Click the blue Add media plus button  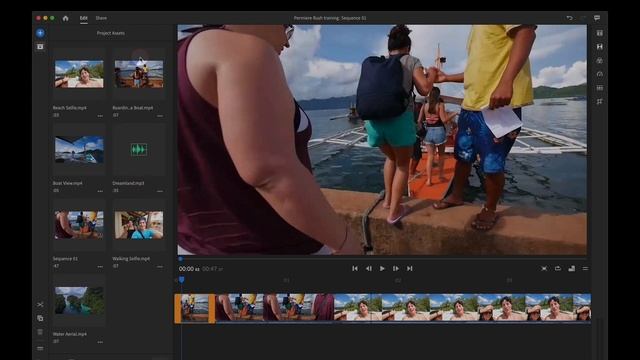[40, 33]
